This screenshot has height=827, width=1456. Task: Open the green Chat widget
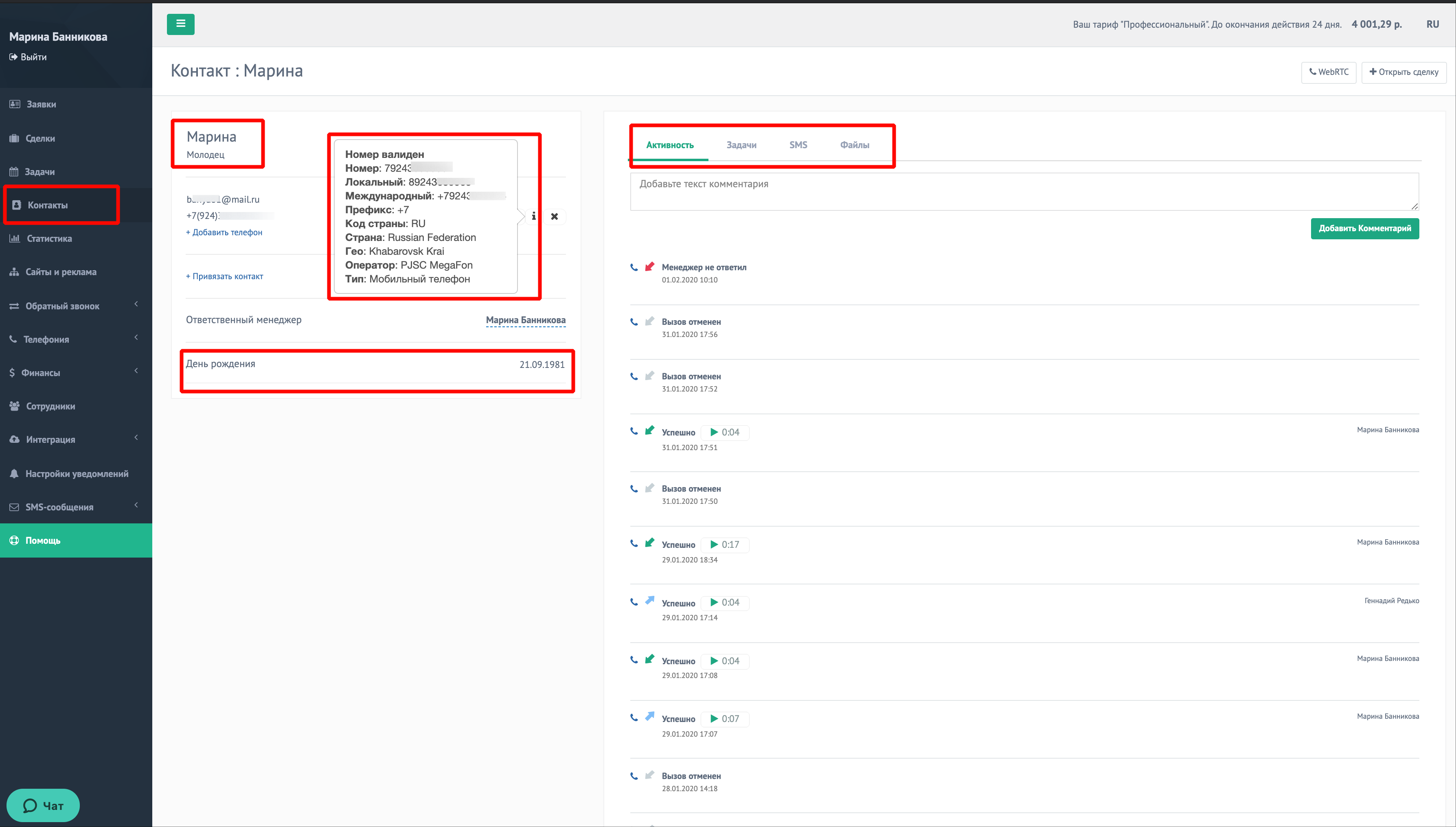43,805
